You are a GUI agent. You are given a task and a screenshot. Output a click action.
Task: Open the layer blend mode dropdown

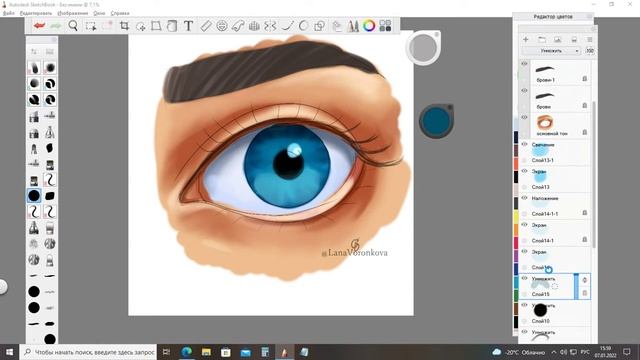[551, 51]
